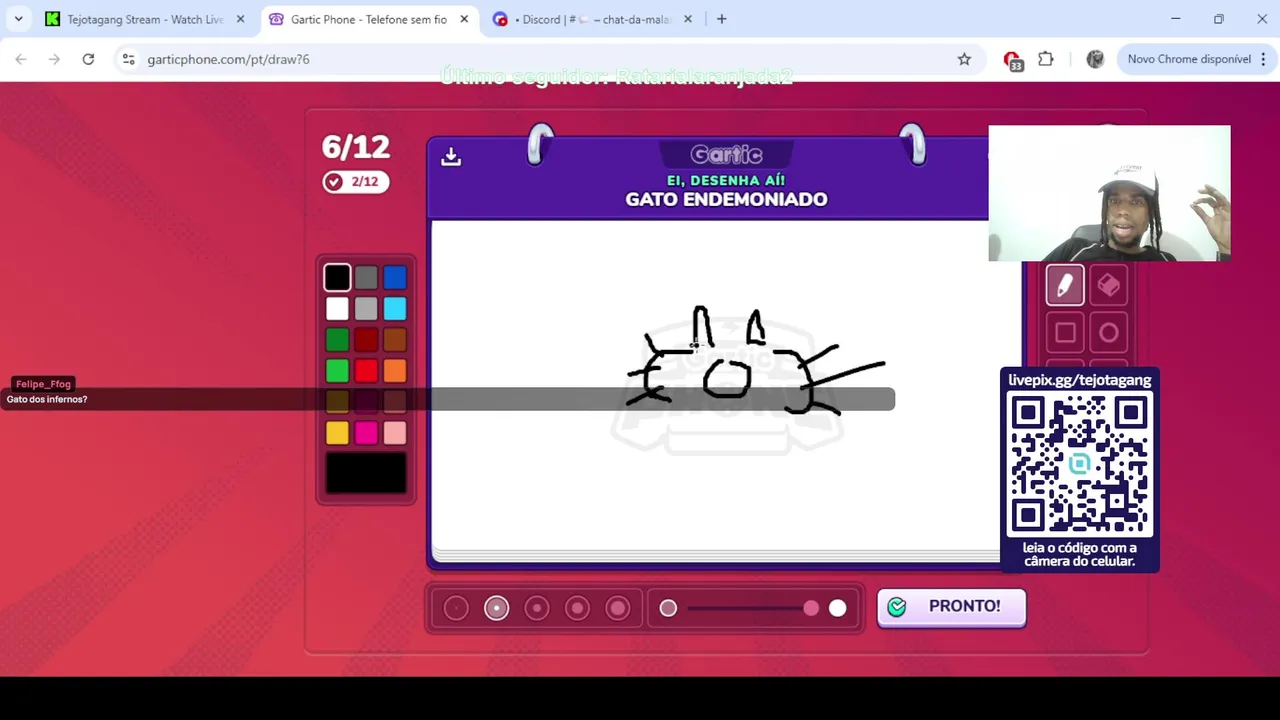Choose the ellipse shape tool
The height and width of the screenshot is (720, 1280).
1109,332
